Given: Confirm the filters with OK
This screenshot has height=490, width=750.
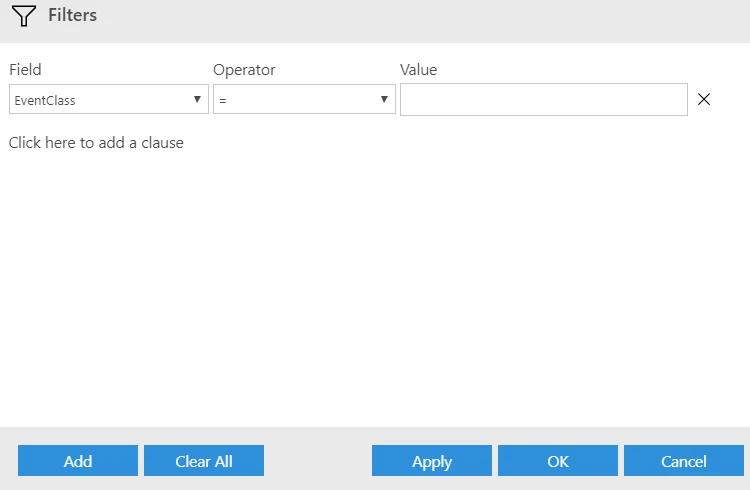Looking at the screenshot, I should tap(558, 461).
